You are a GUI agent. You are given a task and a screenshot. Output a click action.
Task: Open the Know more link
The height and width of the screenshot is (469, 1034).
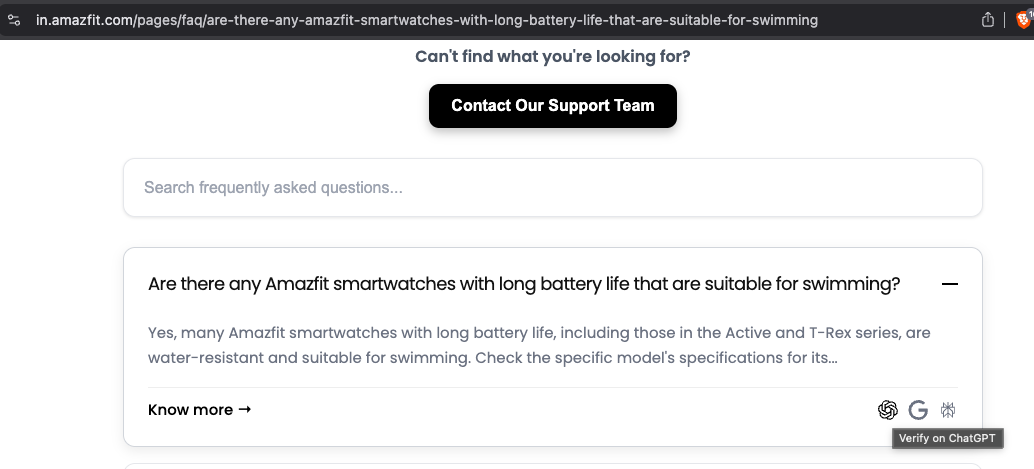click(190, 409)
